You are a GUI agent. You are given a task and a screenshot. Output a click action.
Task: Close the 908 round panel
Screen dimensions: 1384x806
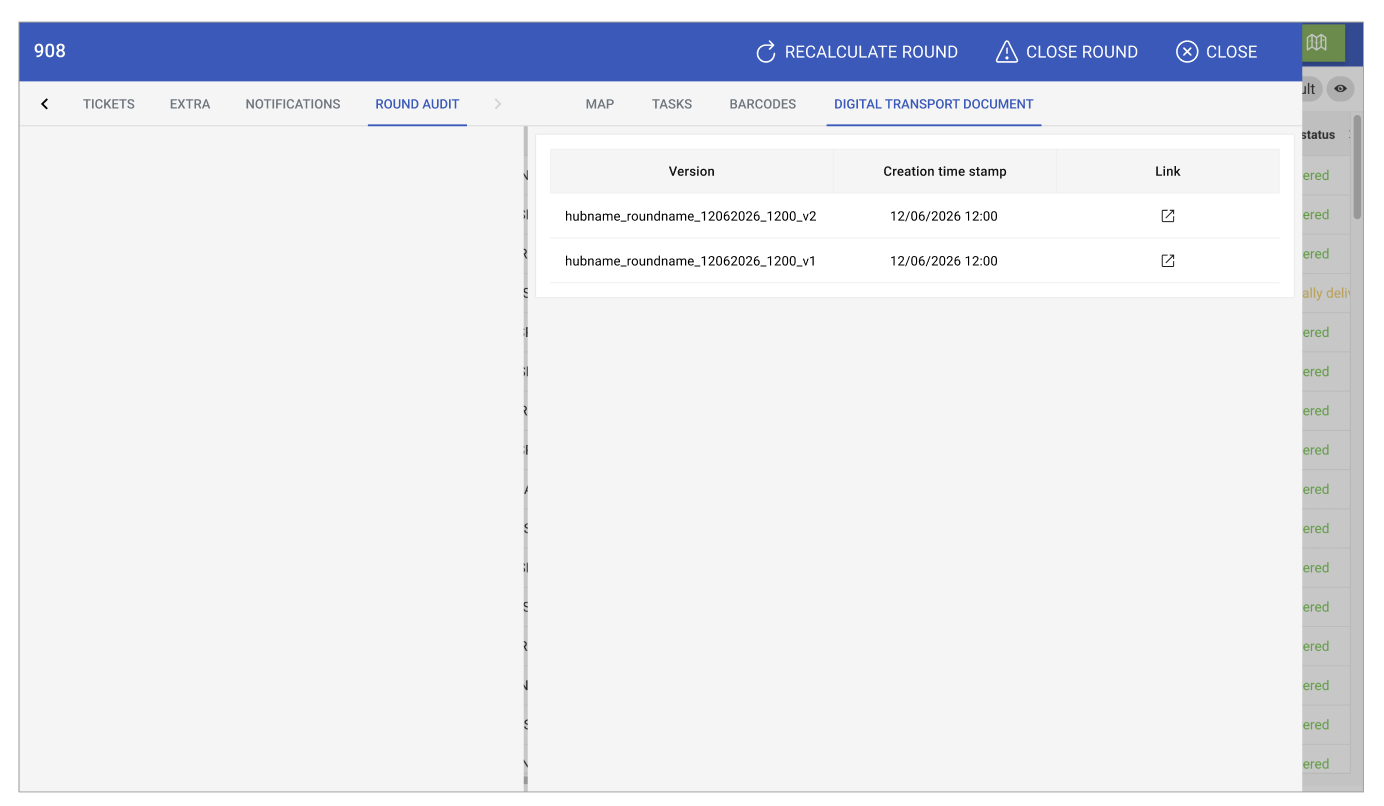pos(1216,52)
